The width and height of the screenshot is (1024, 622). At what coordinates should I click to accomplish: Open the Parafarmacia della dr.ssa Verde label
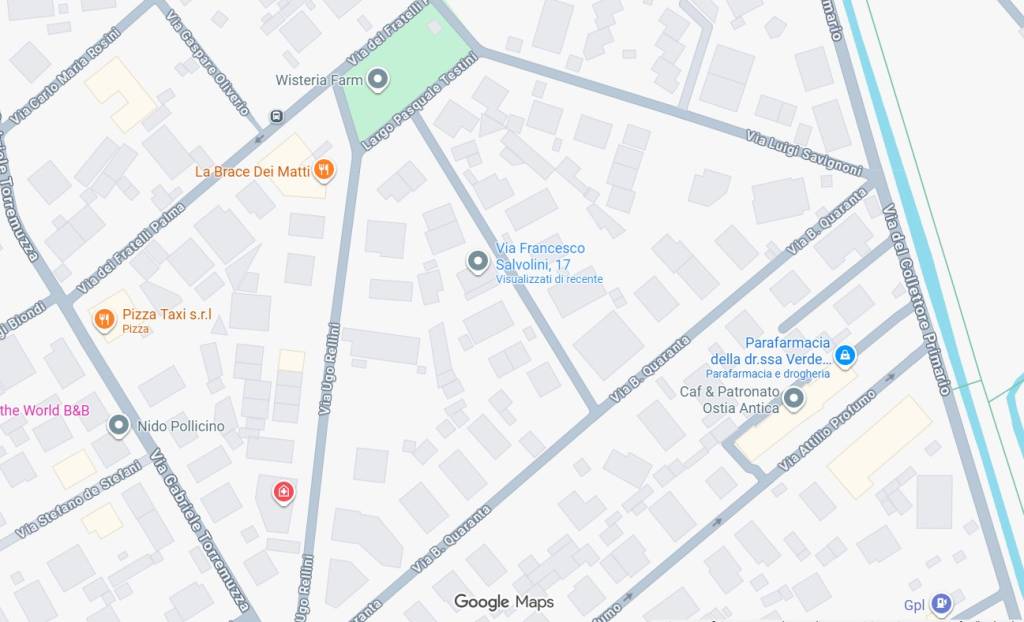(x=771, y=351)
